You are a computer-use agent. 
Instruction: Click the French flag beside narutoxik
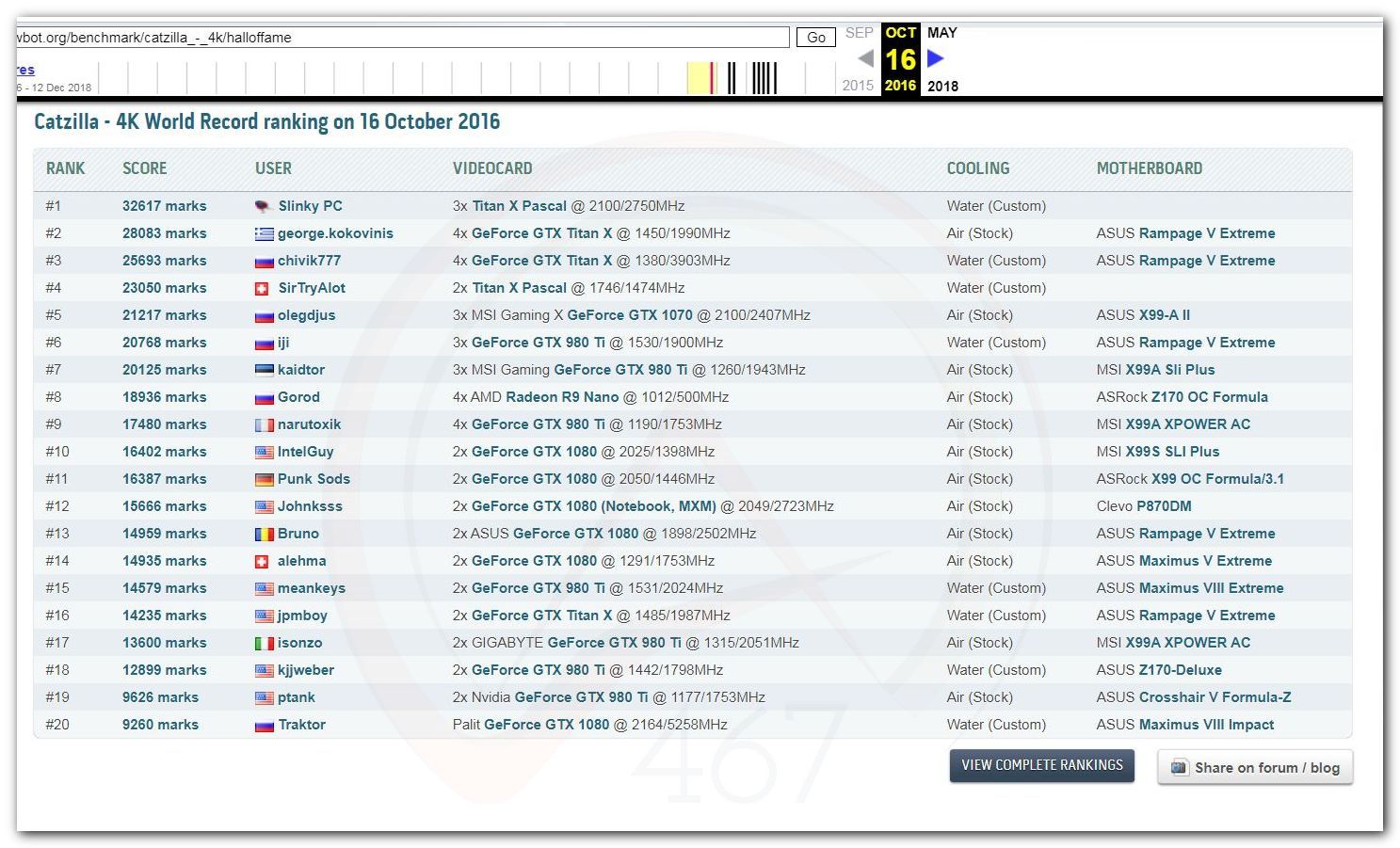264,424
